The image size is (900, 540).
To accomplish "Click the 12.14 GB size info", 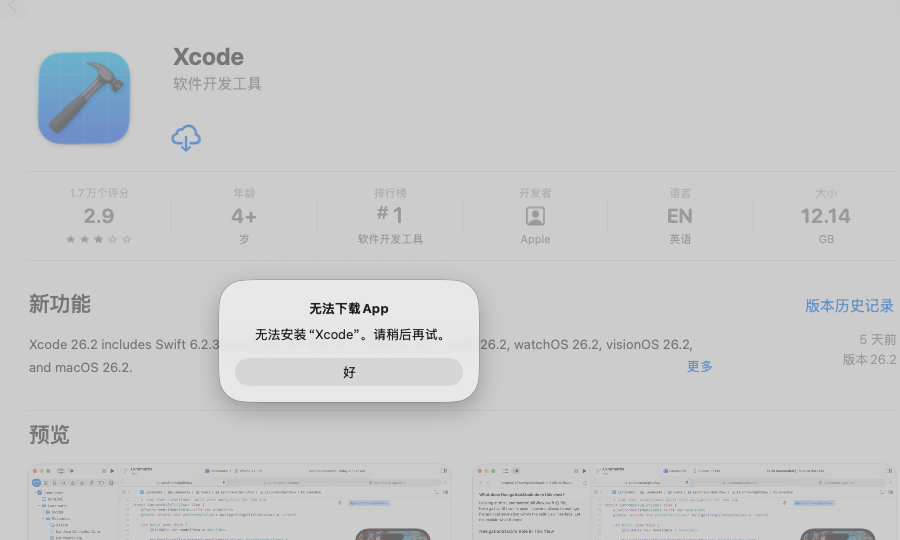I will click(x=825, y=216).
